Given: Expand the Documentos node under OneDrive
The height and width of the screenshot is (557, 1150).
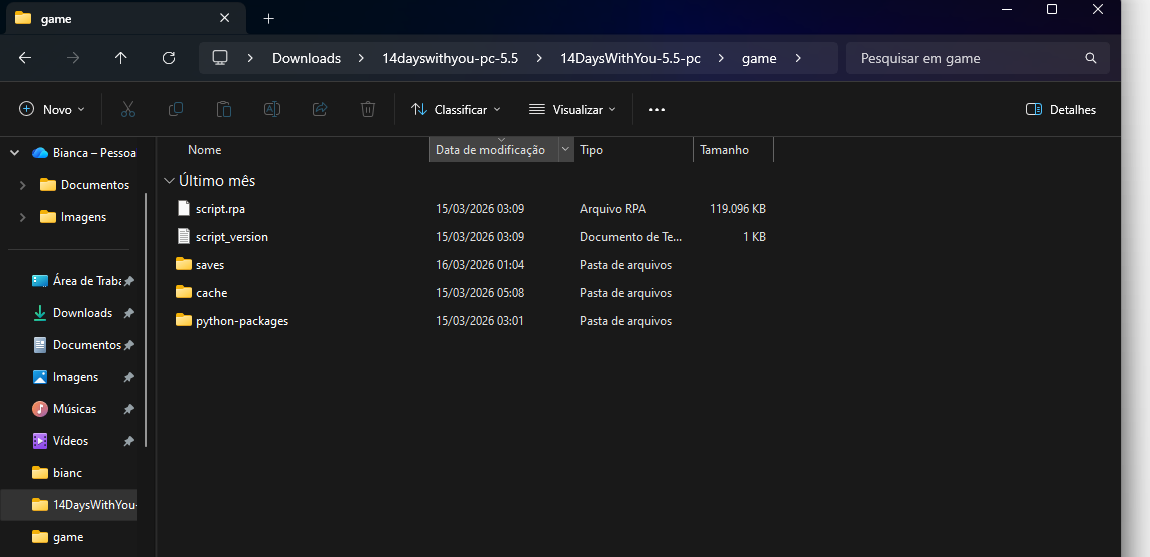Looking at the screenshot, I should pyautogui.click(x=23, y=185).
